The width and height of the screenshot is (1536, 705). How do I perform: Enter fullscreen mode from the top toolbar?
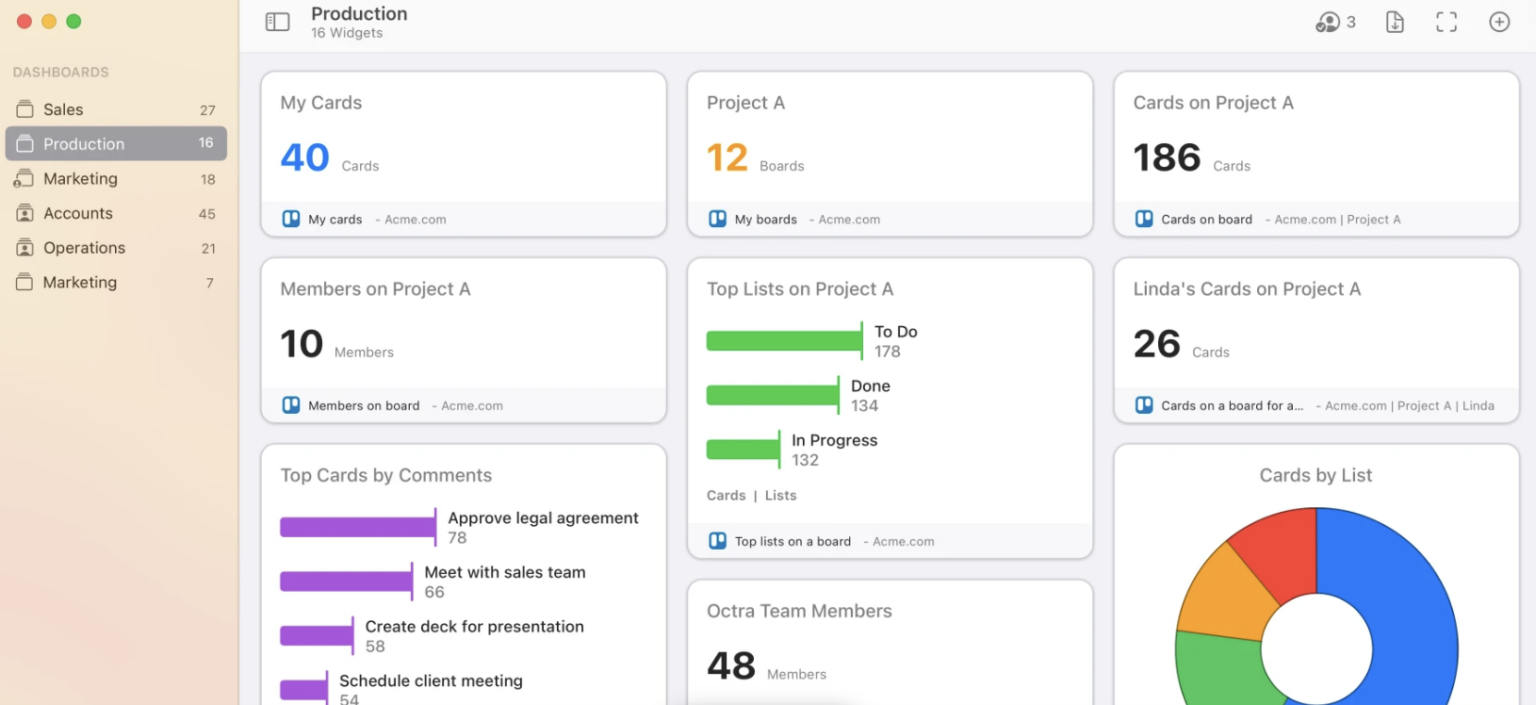(1446, 21)
